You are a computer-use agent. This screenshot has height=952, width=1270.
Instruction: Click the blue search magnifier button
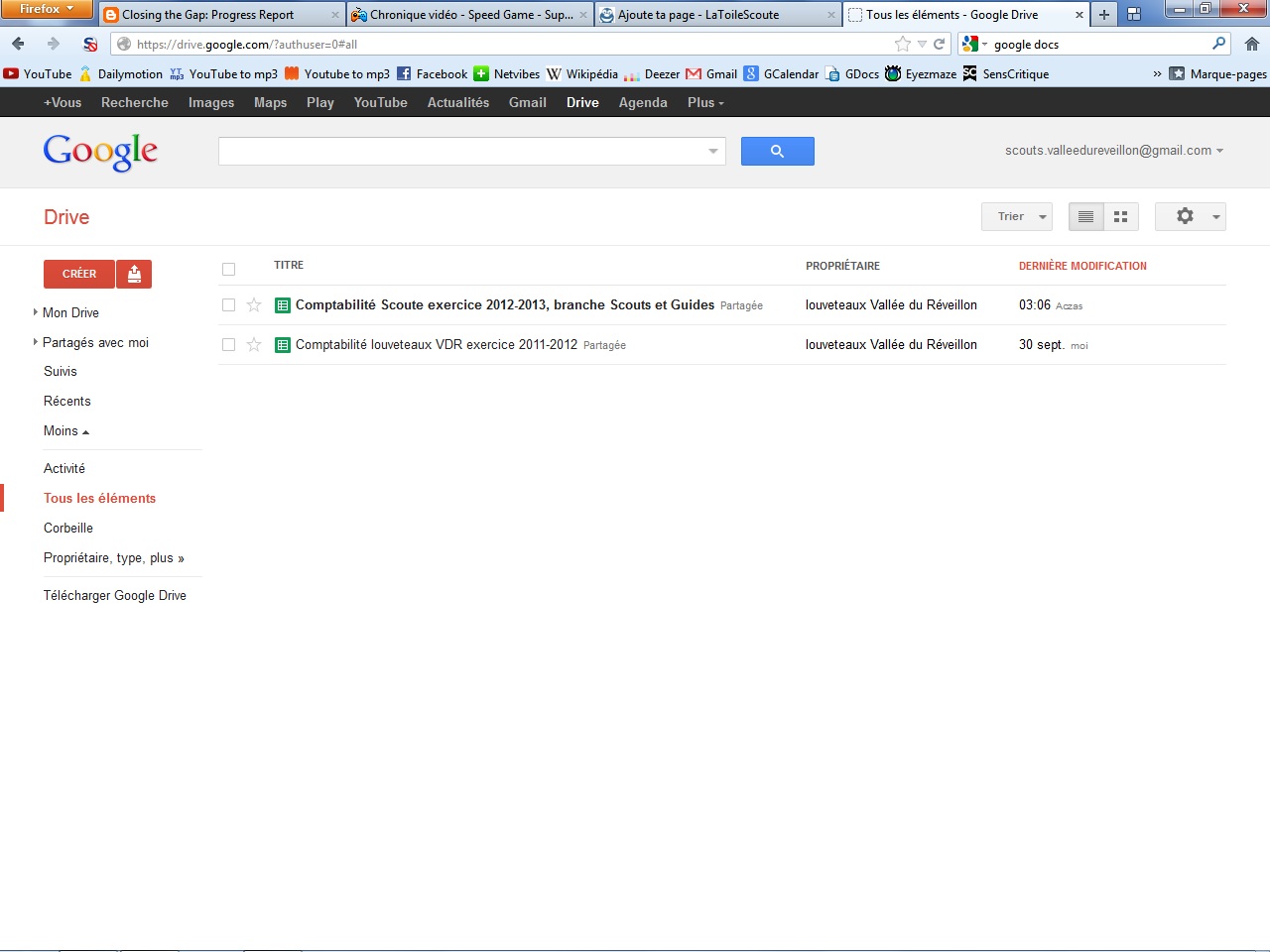(x=777, y=151)
